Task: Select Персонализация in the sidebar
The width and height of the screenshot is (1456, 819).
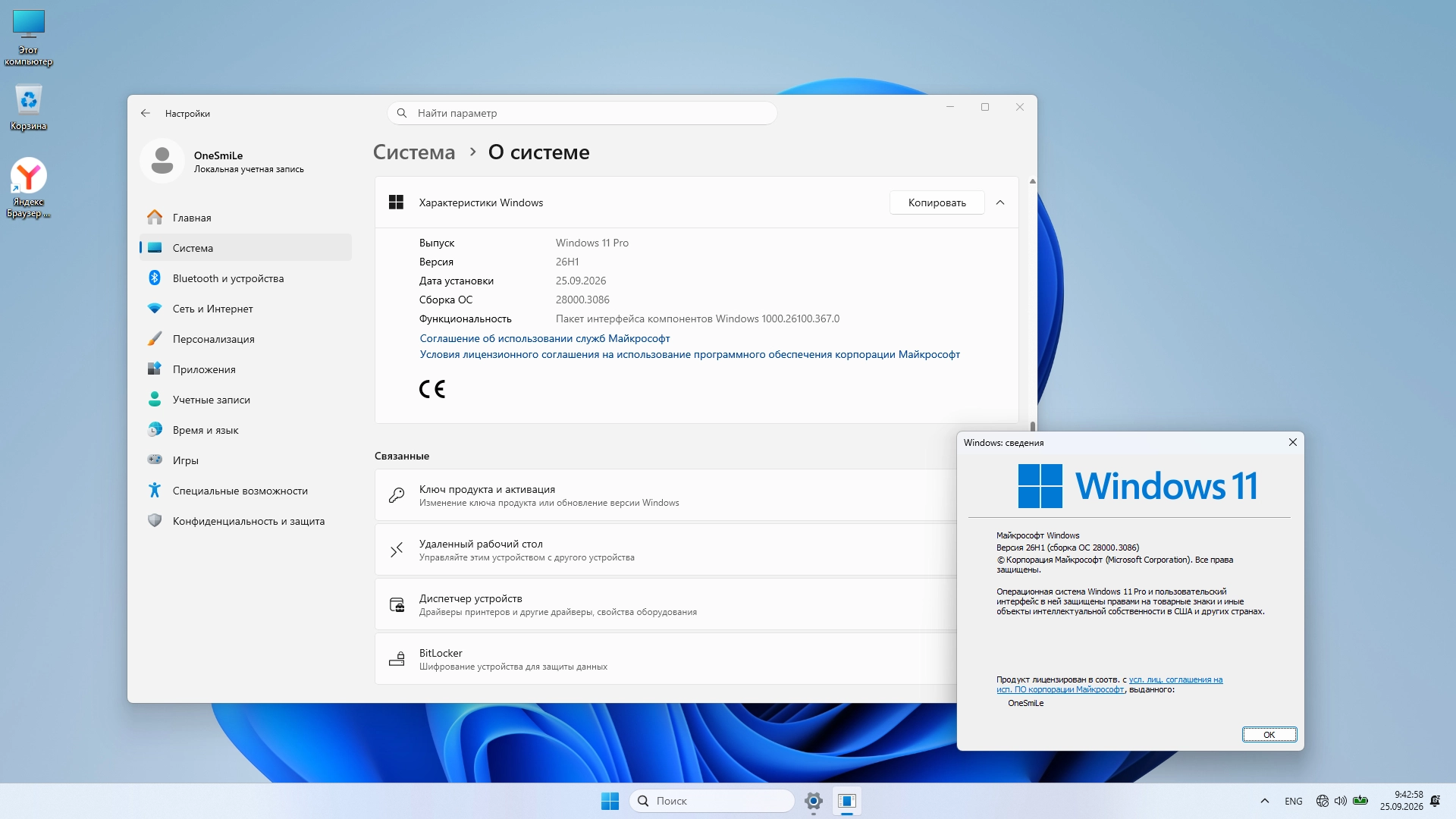Action: tap(246, 339)
